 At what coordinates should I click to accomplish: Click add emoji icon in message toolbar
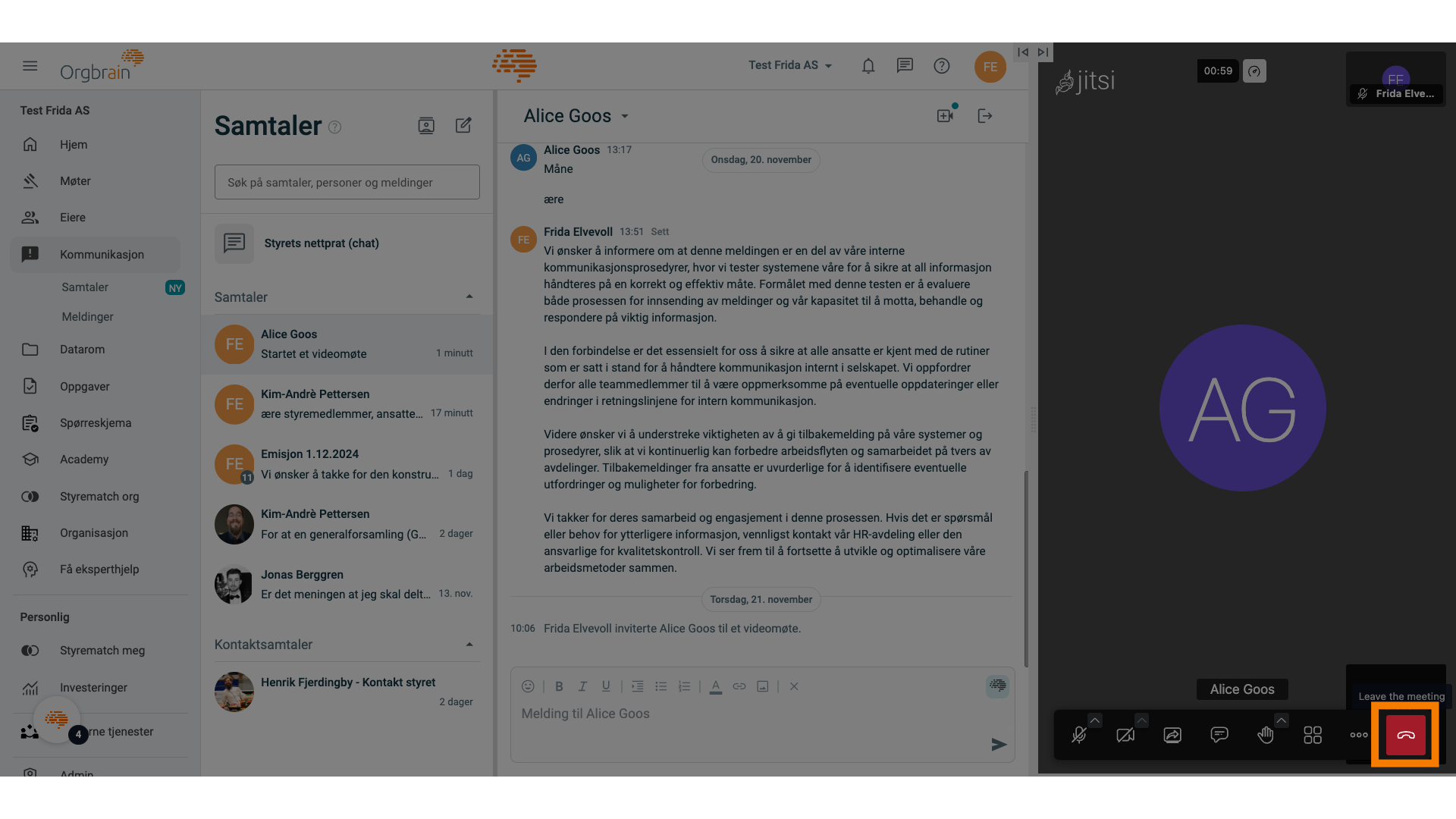click(x=527, y=686)
